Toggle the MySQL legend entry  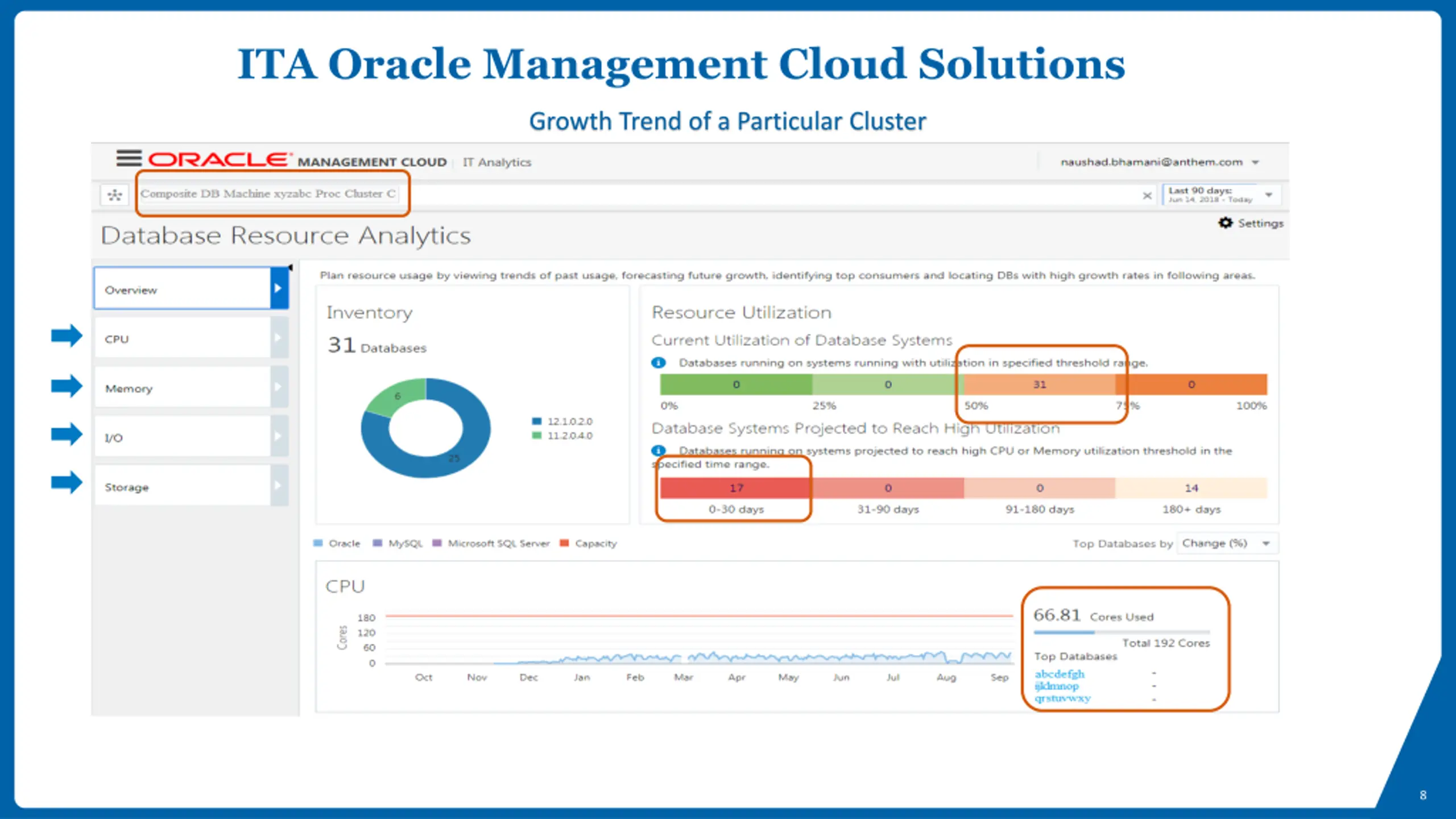tap(398, 543)
